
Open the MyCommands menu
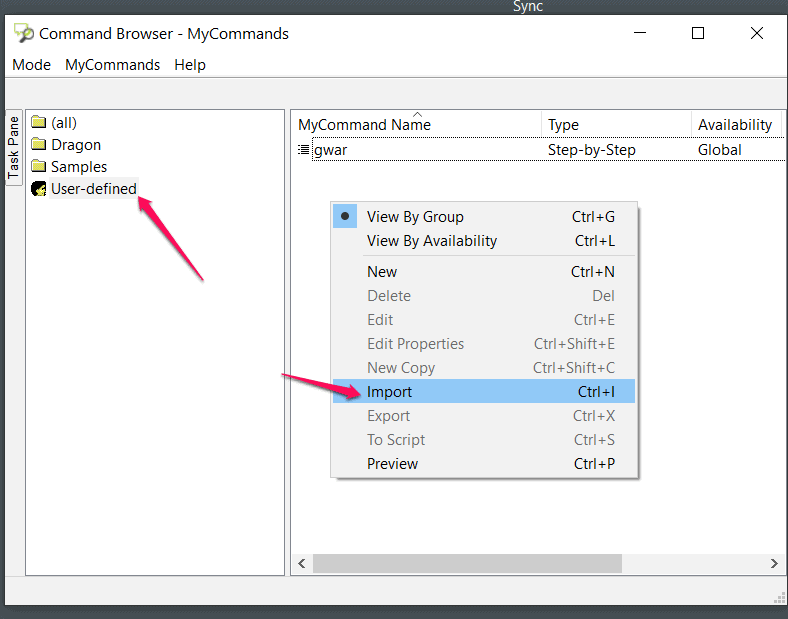(x=113, y=65)
